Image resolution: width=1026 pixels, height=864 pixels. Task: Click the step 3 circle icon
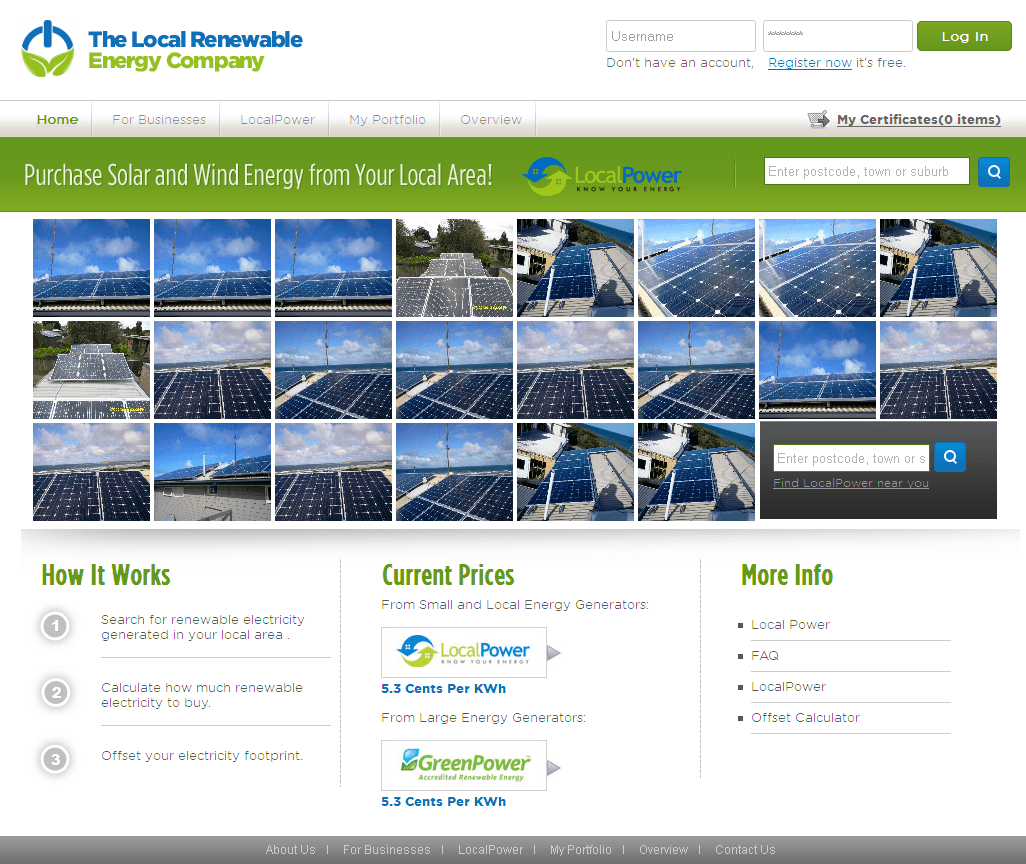[x=55, y=759]
